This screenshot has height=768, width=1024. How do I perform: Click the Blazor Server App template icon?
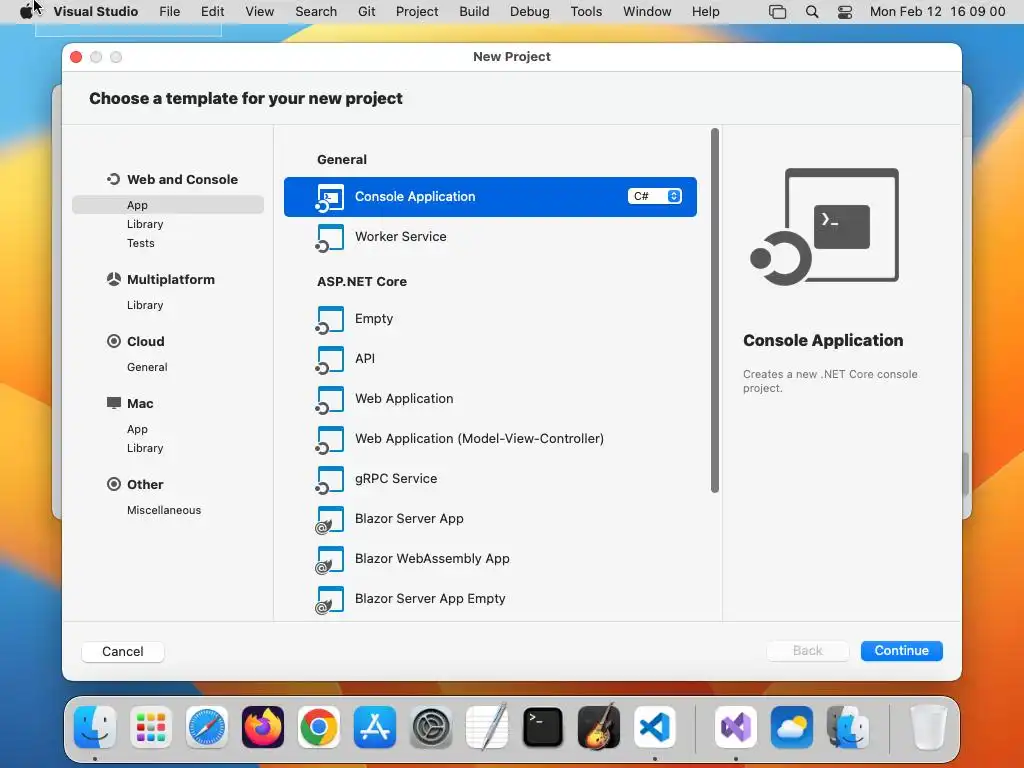pos(330,520)
